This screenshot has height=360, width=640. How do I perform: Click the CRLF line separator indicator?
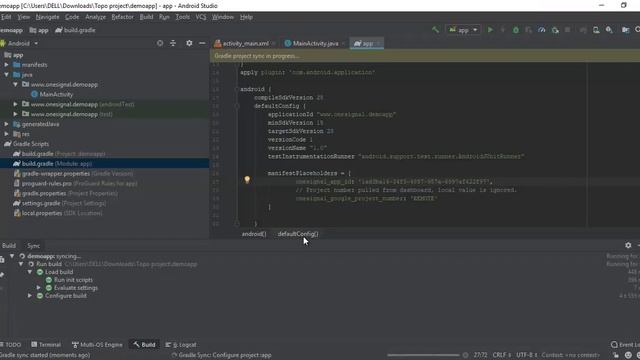point(502,355)
